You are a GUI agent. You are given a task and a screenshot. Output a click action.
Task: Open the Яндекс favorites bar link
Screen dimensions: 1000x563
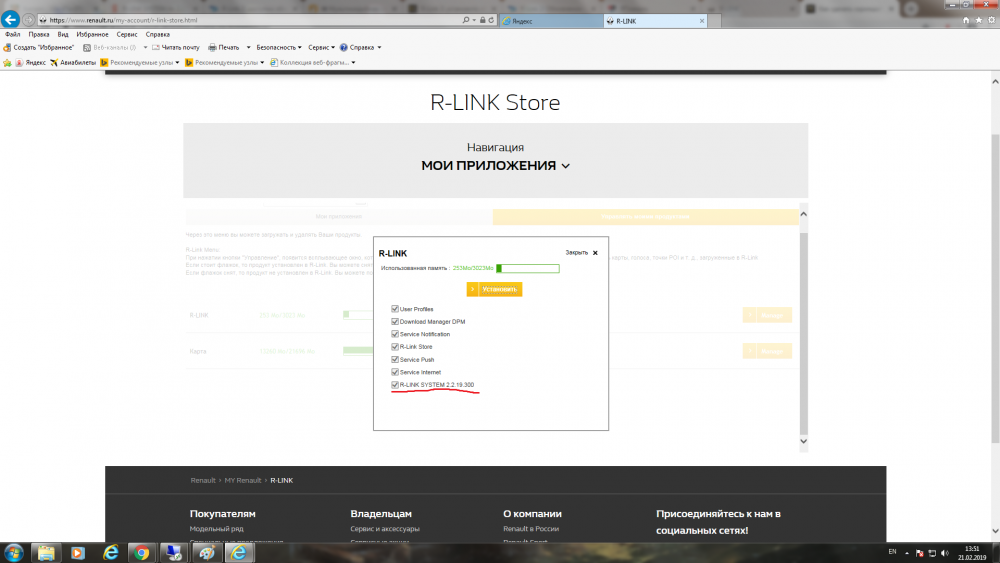(x=30, y=62)
